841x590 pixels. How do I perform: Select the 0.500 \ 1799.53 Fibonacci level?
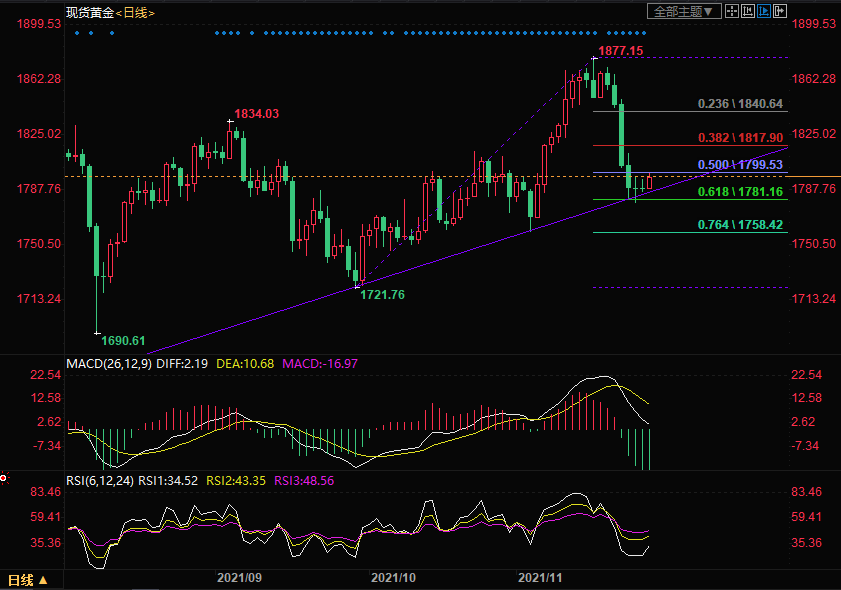(740, 165)
